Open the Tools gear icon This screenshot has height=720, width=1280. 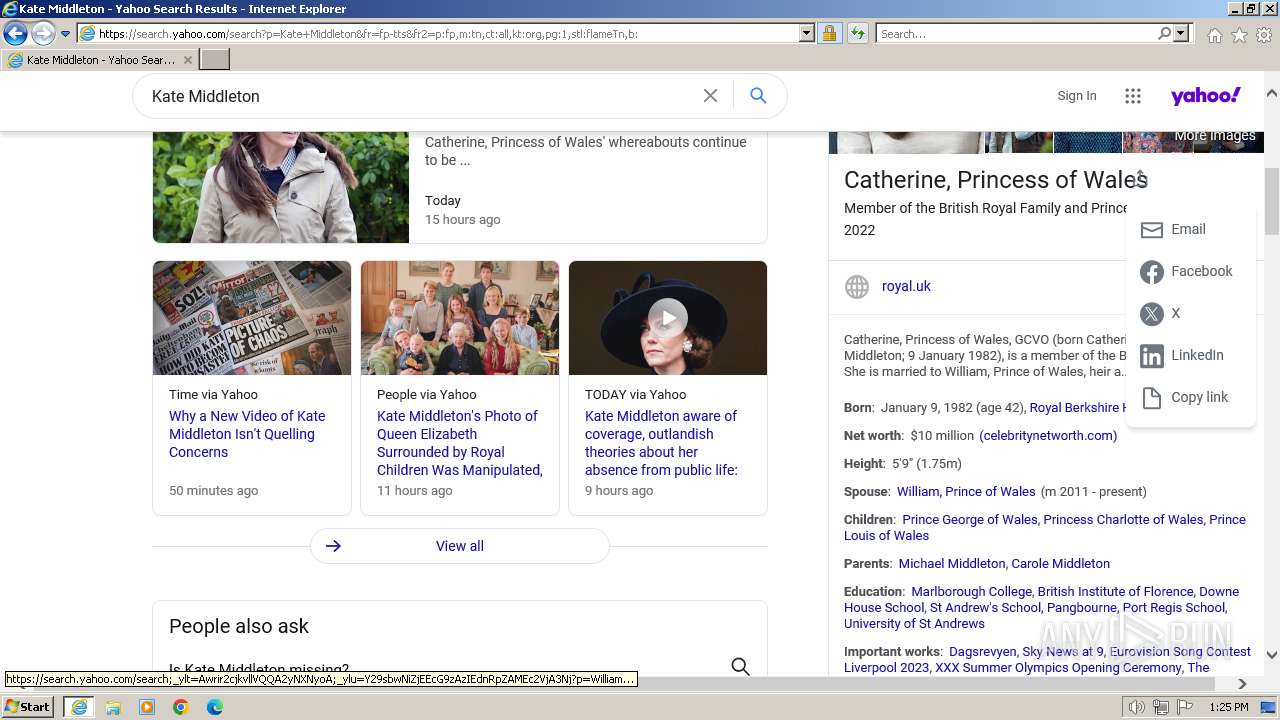1264,35
